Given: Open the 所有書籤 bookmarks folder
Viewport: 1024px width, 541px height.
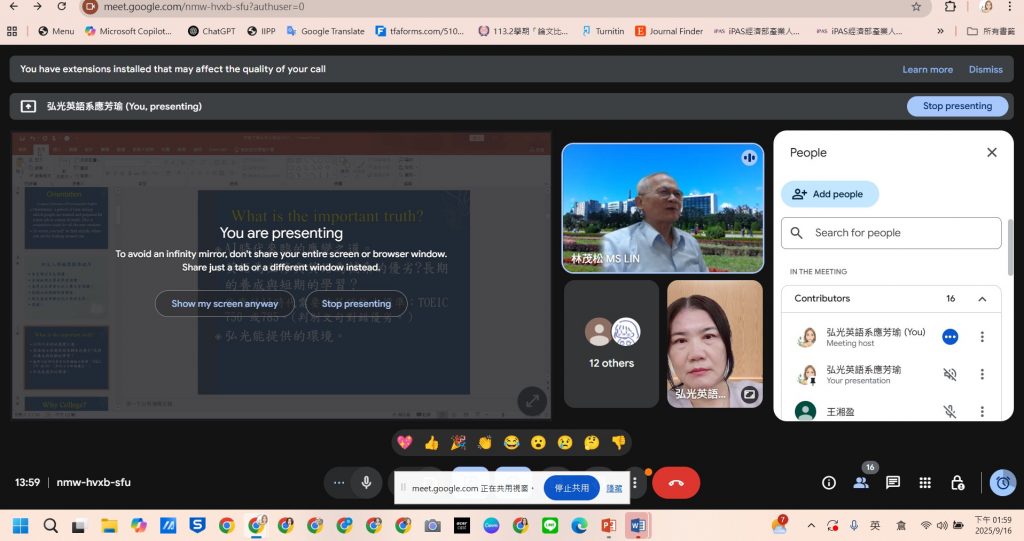Looking at the screenshot, I should [991, 31].
